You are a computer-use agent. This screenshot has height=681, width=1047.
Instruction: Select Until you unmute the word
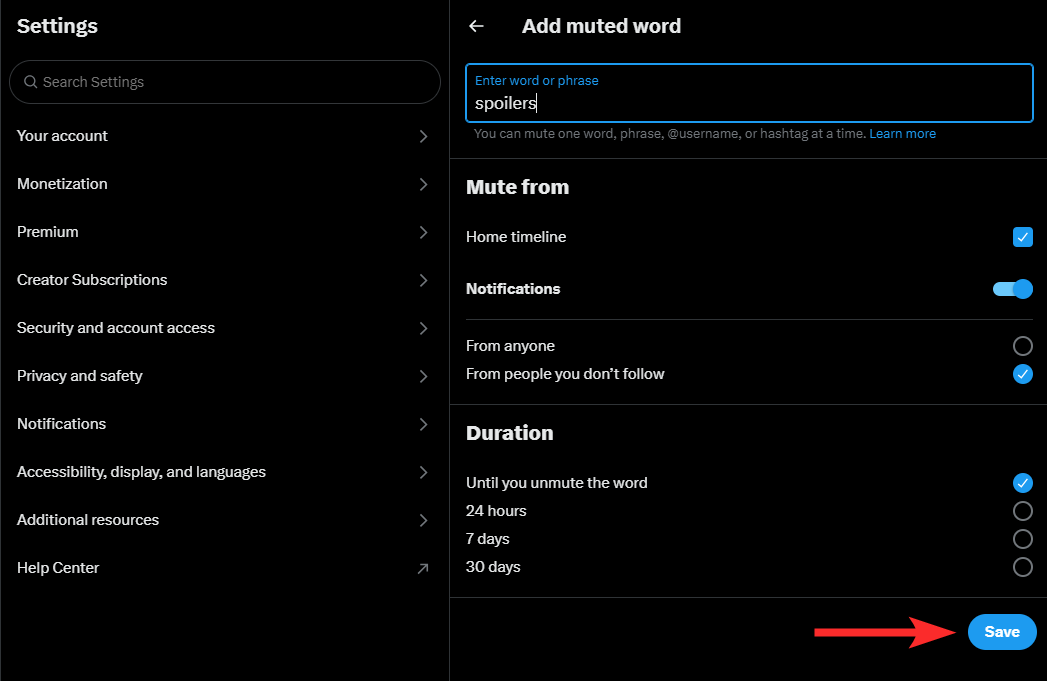coord(1022,483)
